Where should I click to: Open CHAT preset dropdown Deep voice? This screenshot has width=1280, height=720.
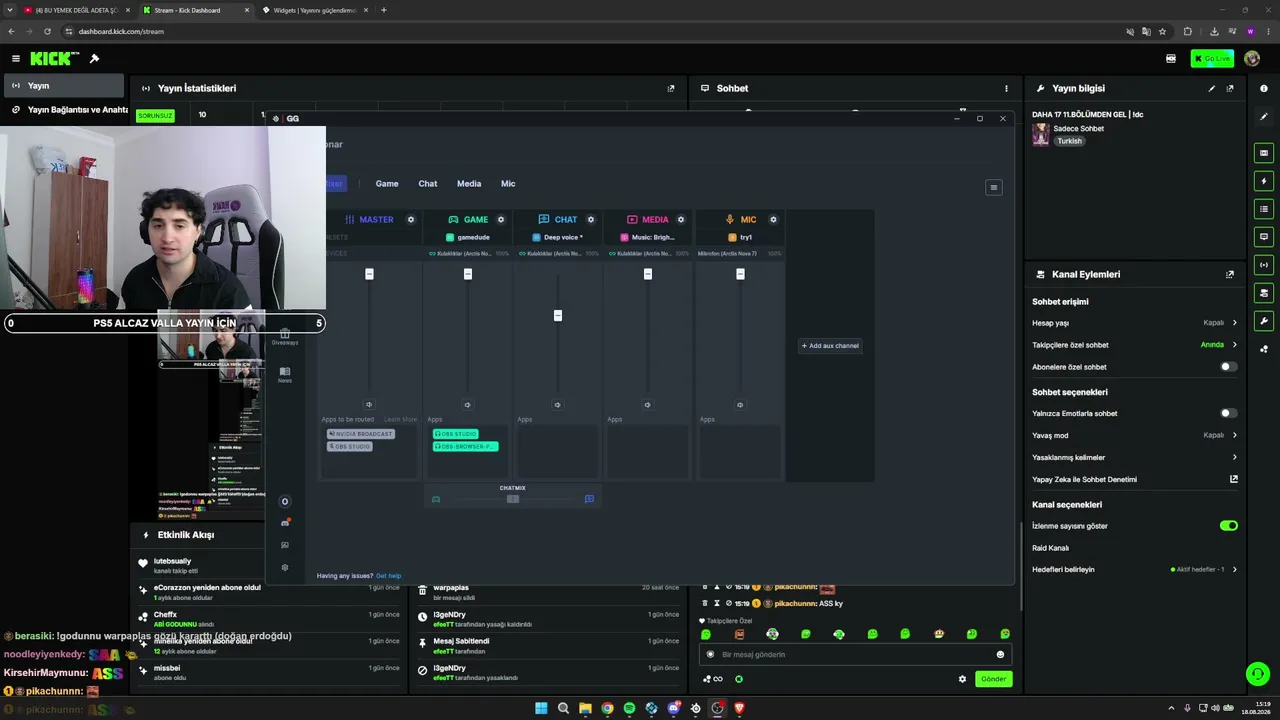tap(558, 237)
